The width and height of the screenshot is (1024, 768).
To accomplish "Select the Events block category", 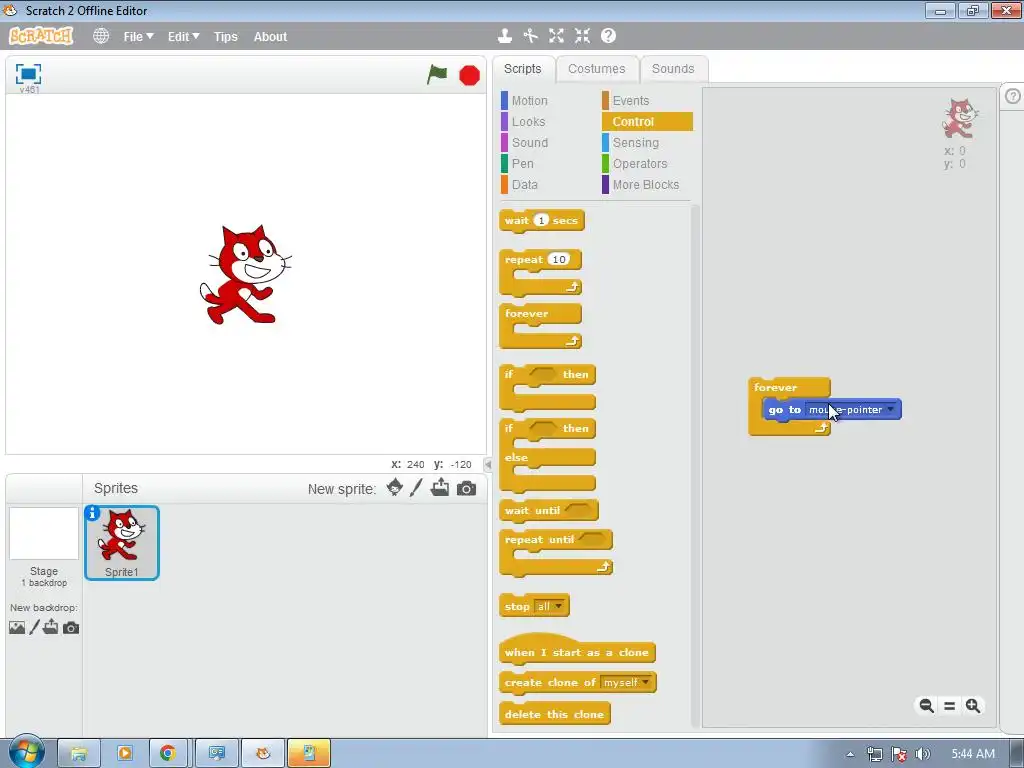I will 630,101.
